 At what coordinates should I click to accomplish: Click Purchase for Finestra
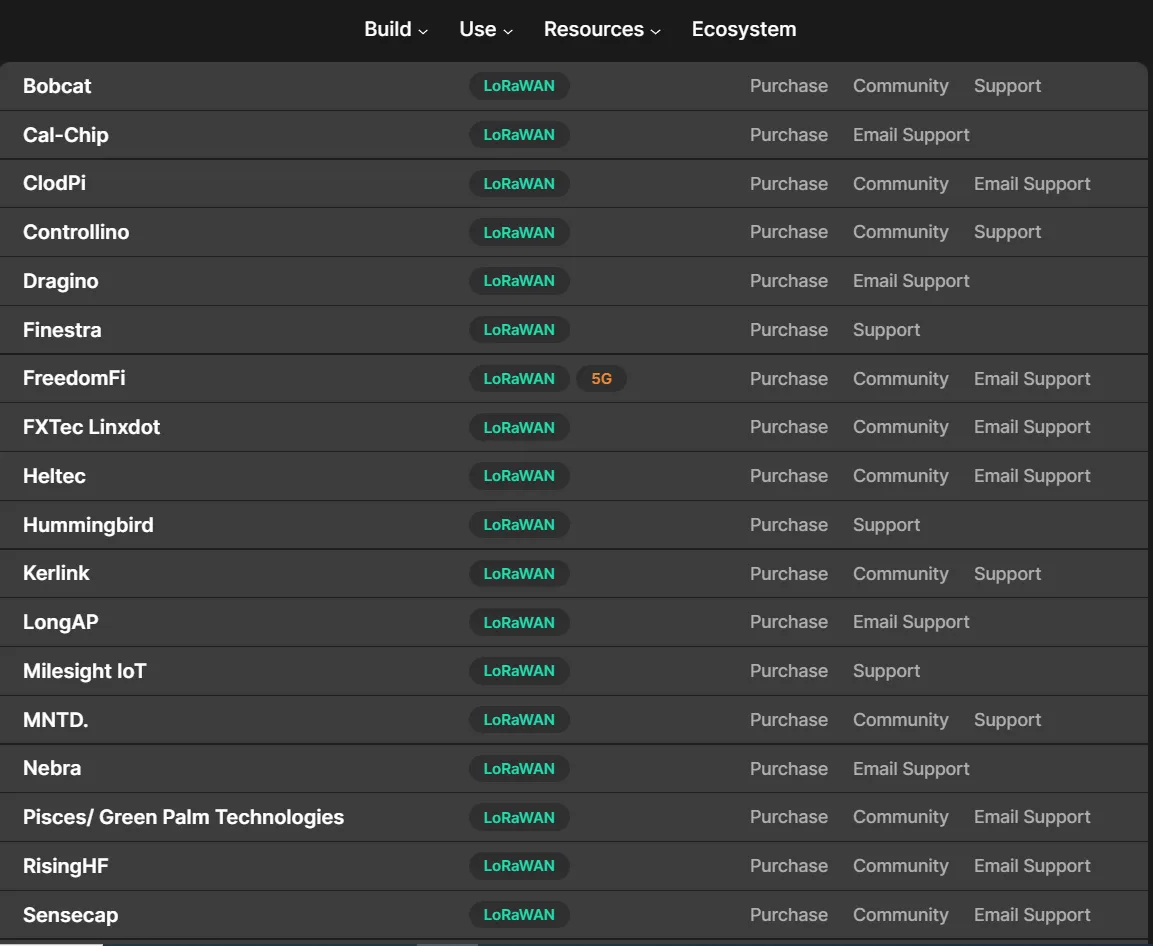pos(788,330)
